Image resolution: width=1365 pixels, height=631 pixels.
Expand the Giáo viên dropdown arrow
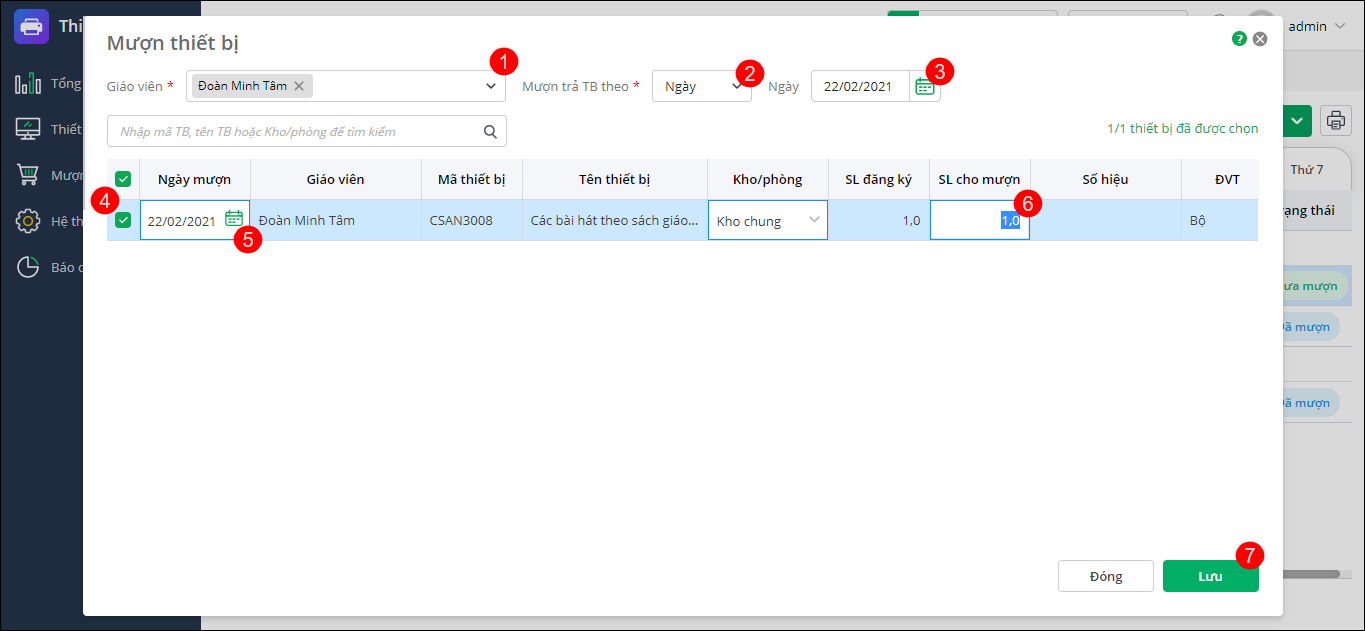coord(491,86)
